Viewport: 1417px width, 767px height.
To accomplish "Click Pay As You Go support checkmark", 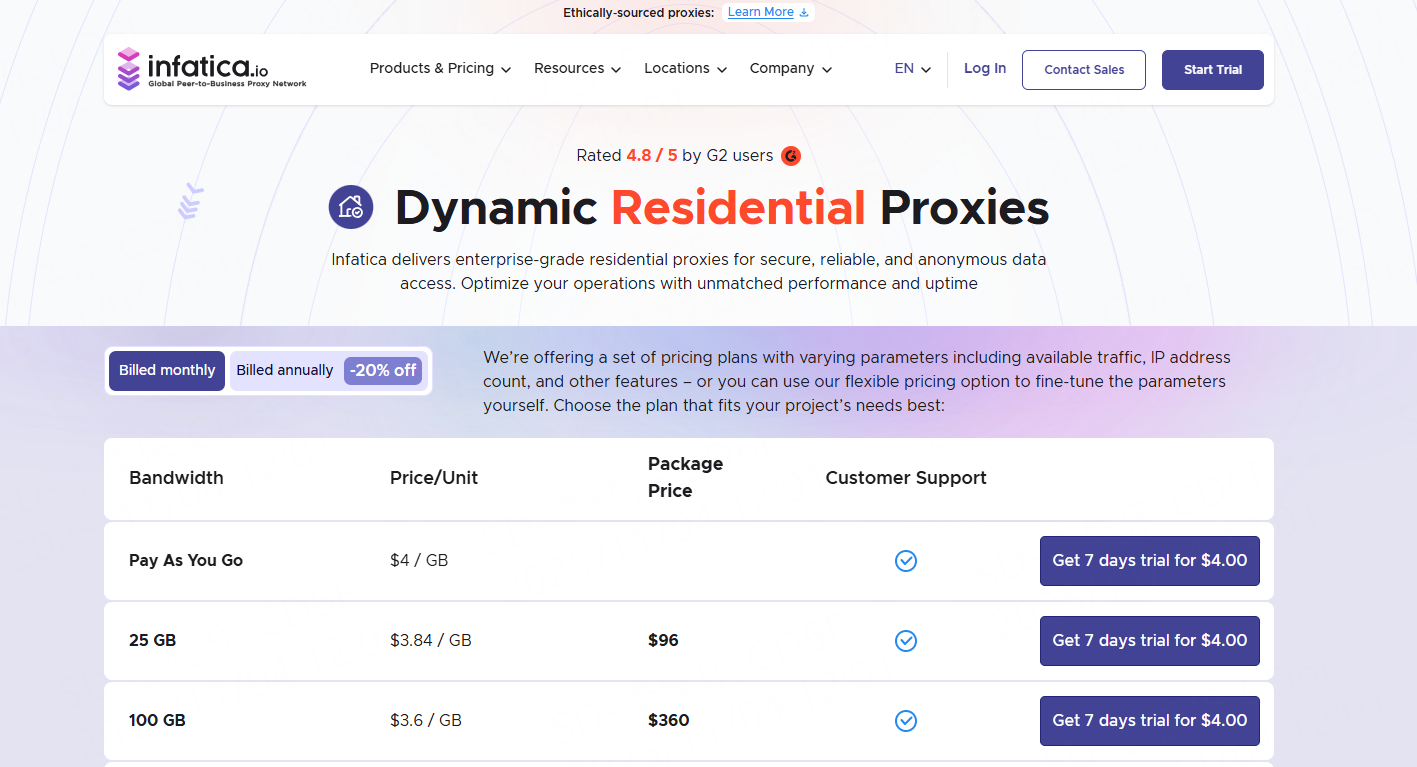I will click(x=906, y=561).
